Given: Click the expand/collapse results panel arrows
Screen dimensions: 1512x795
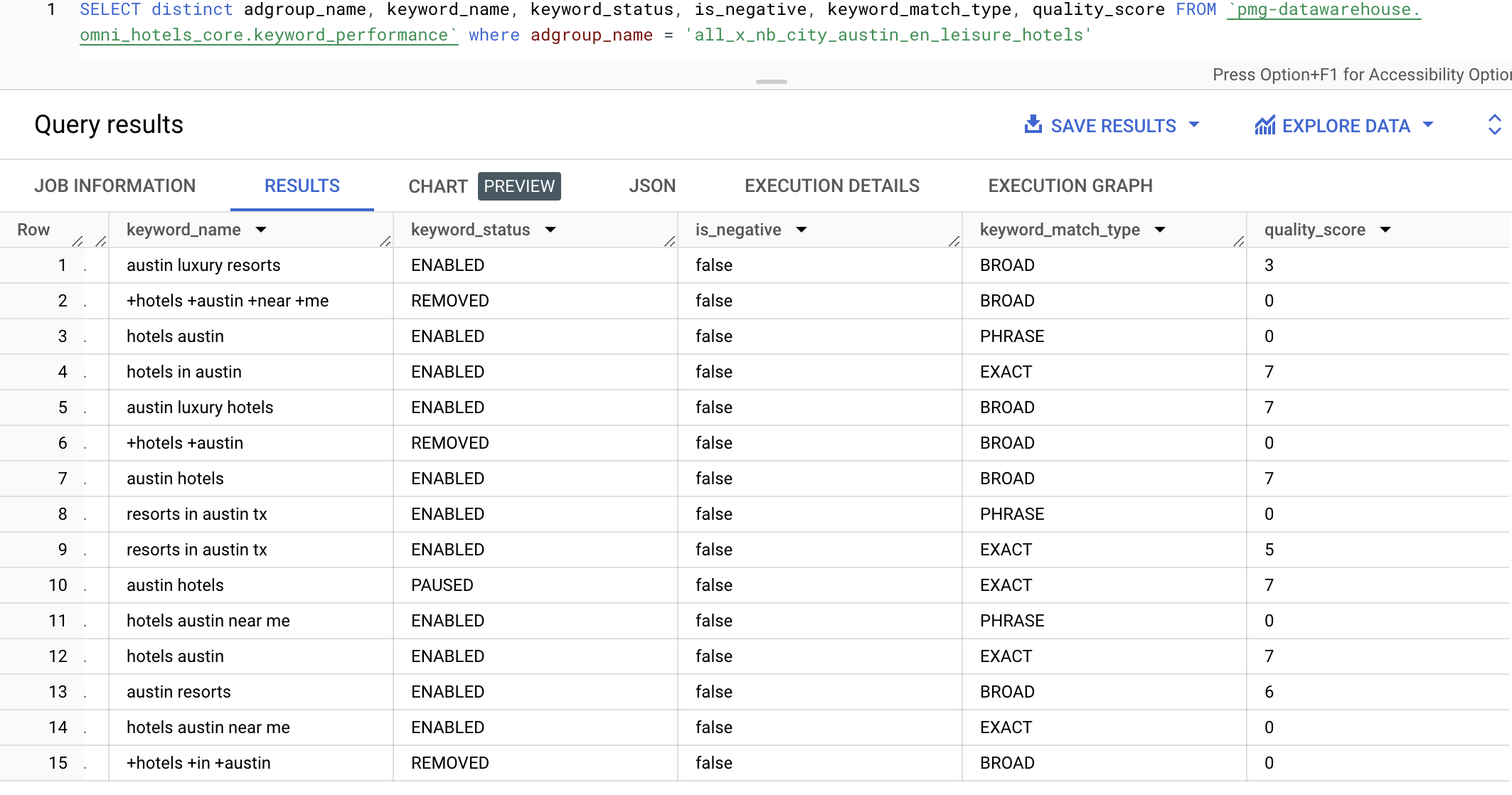Looking at the screenshot, I should coord(1494,125).
